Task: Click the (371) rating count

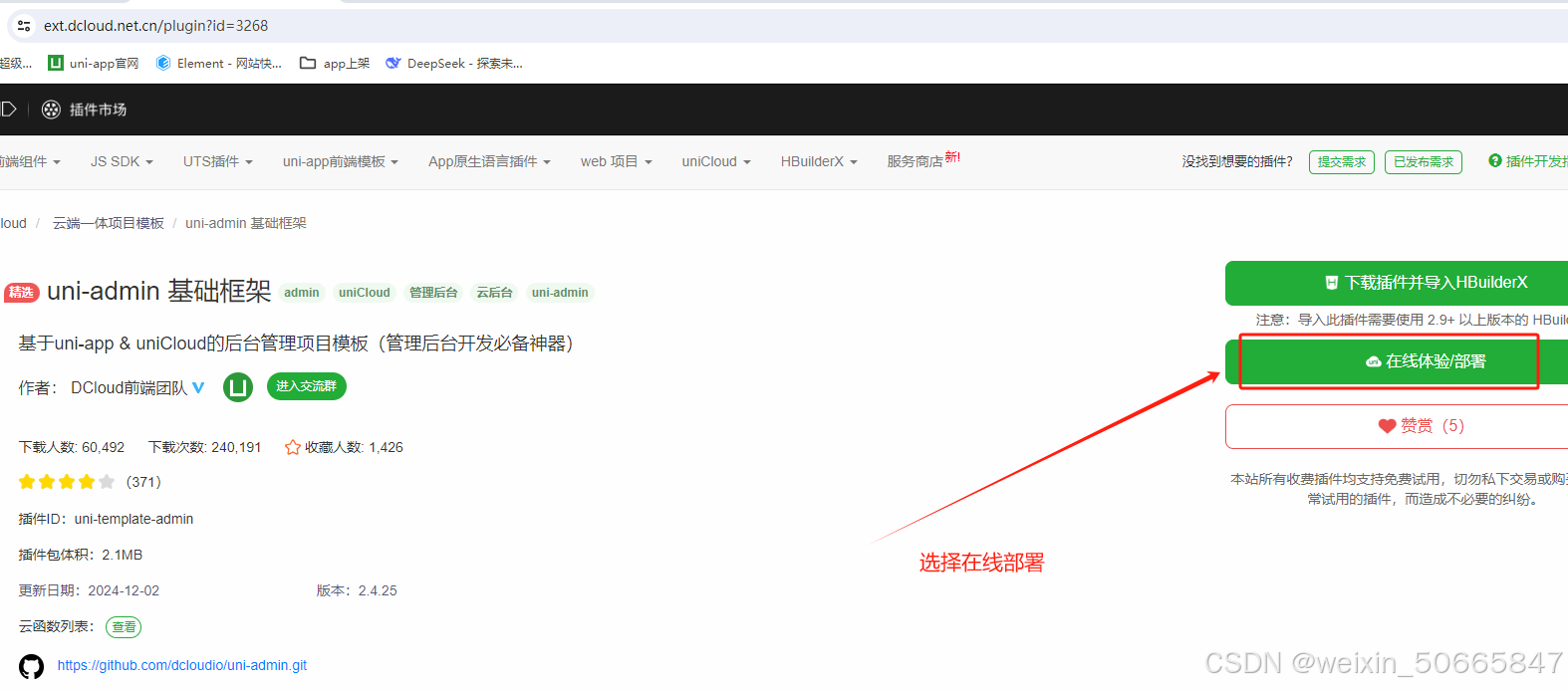Action: pos(143,482)
